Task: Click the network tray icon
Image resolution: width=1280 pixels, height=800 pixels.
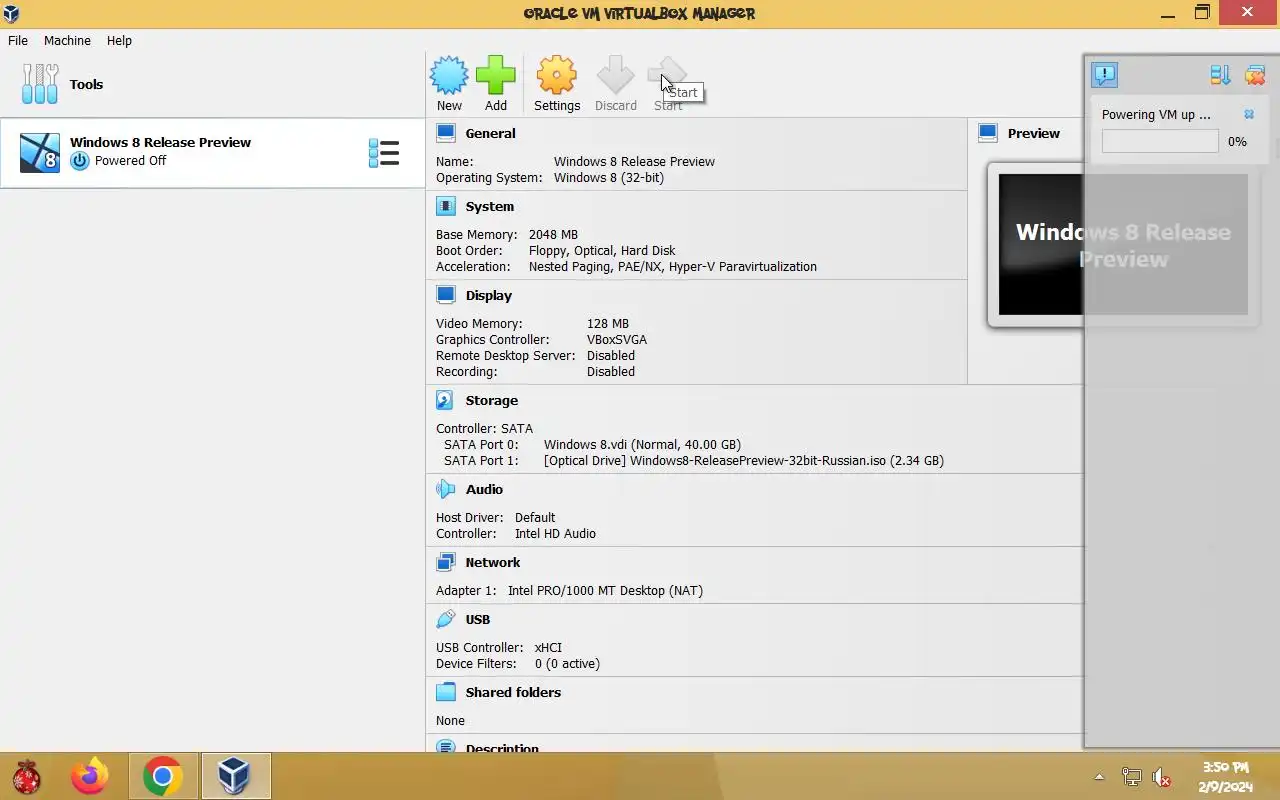Action: (1131, 777)
